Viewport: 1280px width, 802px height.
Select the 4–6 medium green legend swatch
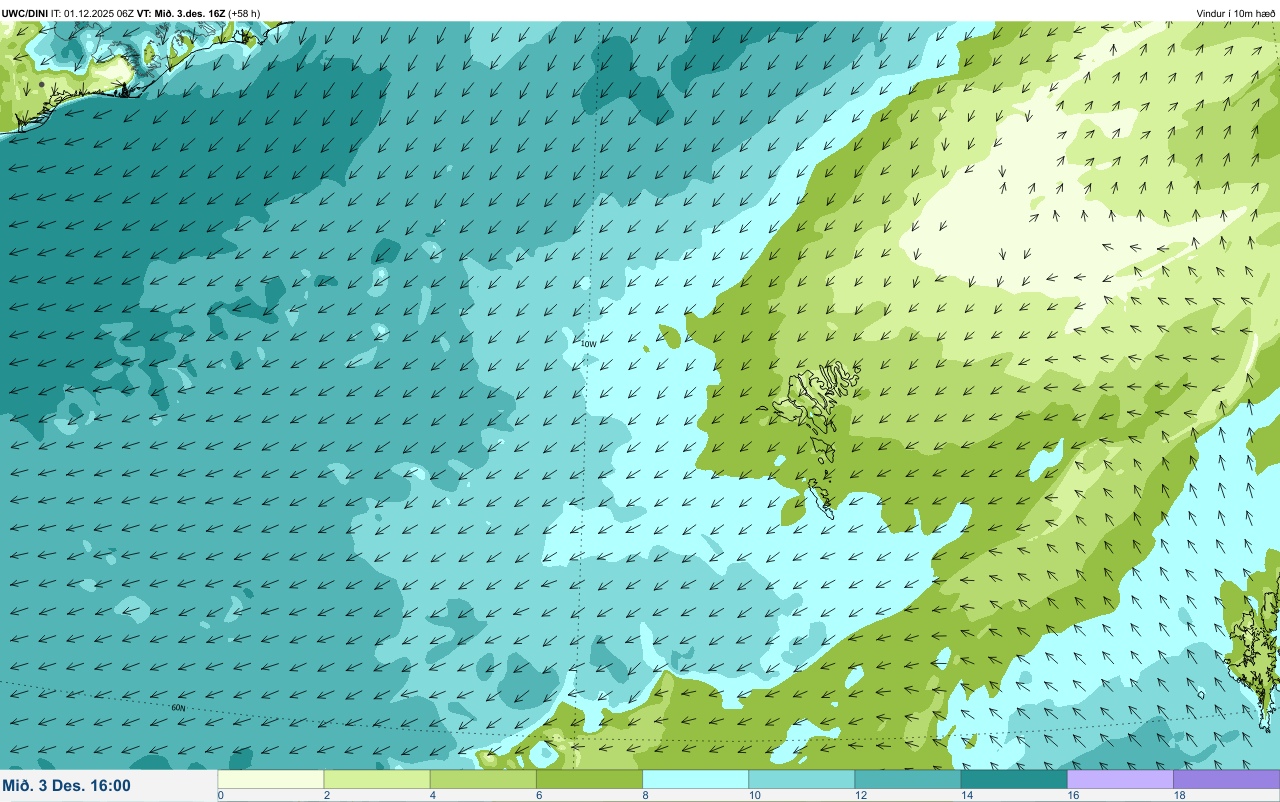[x=483, y=779]
